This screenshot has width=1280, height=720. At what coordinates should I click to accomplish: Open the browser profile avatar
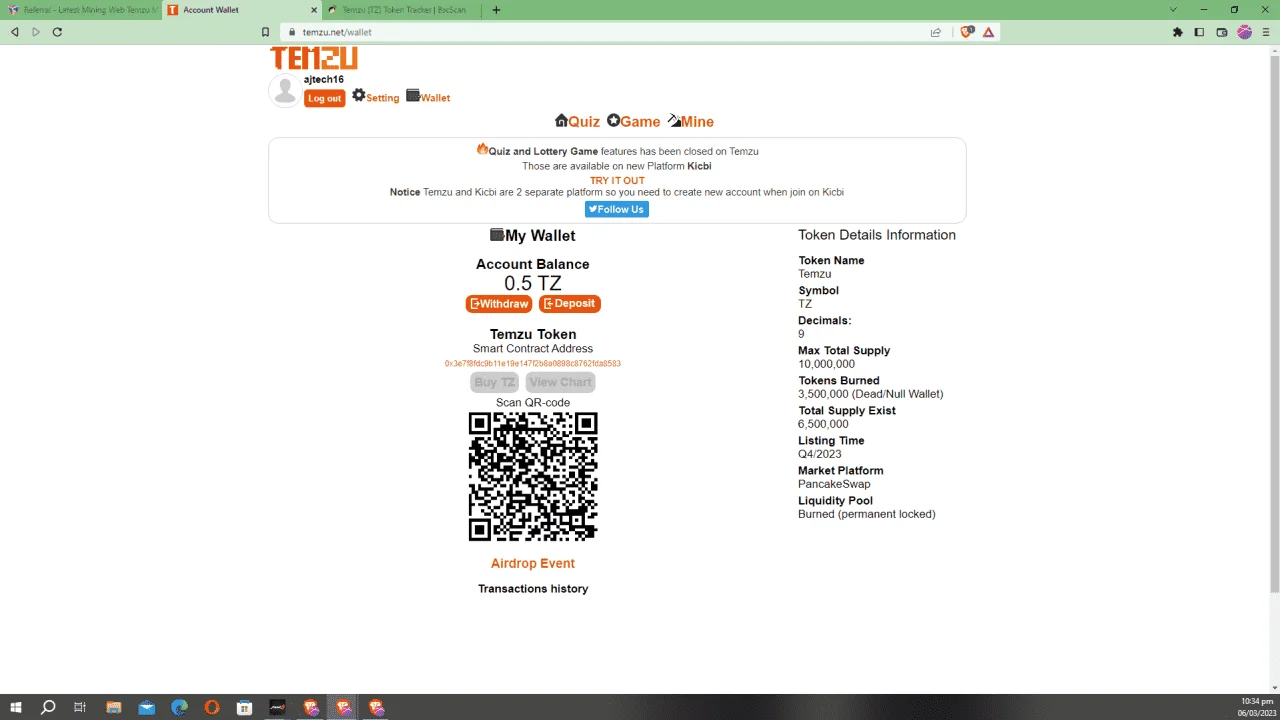(x=1245, y=32)
